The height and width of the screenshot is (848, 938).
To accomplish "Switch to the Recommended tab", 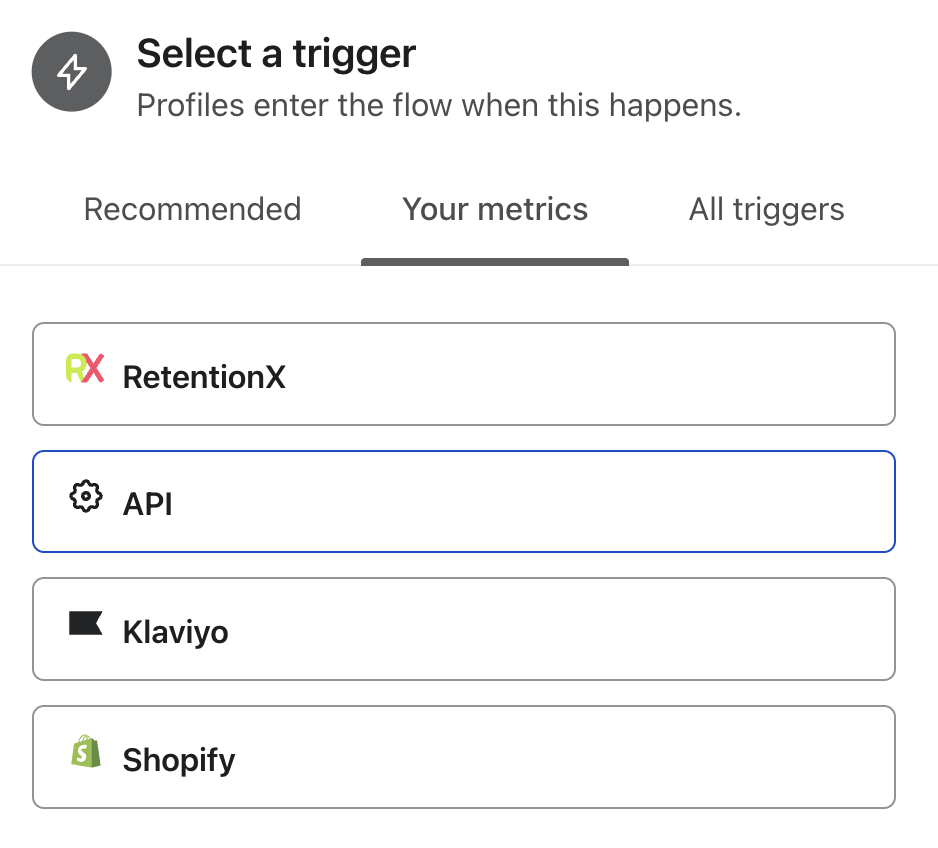I will click(192, 210).
